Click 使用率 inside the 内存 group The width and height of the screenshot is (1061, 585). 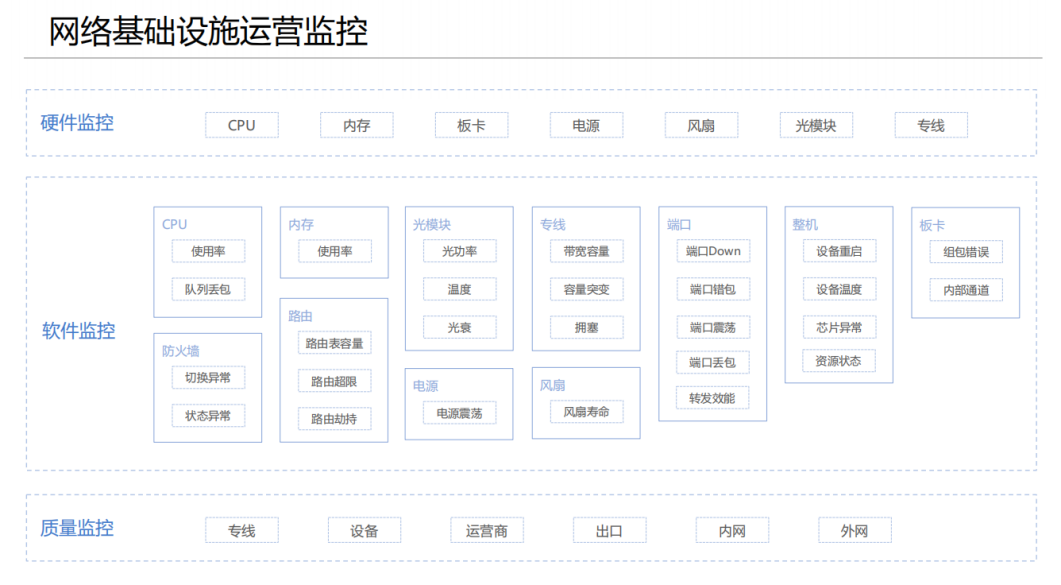[x=335, y=251]
